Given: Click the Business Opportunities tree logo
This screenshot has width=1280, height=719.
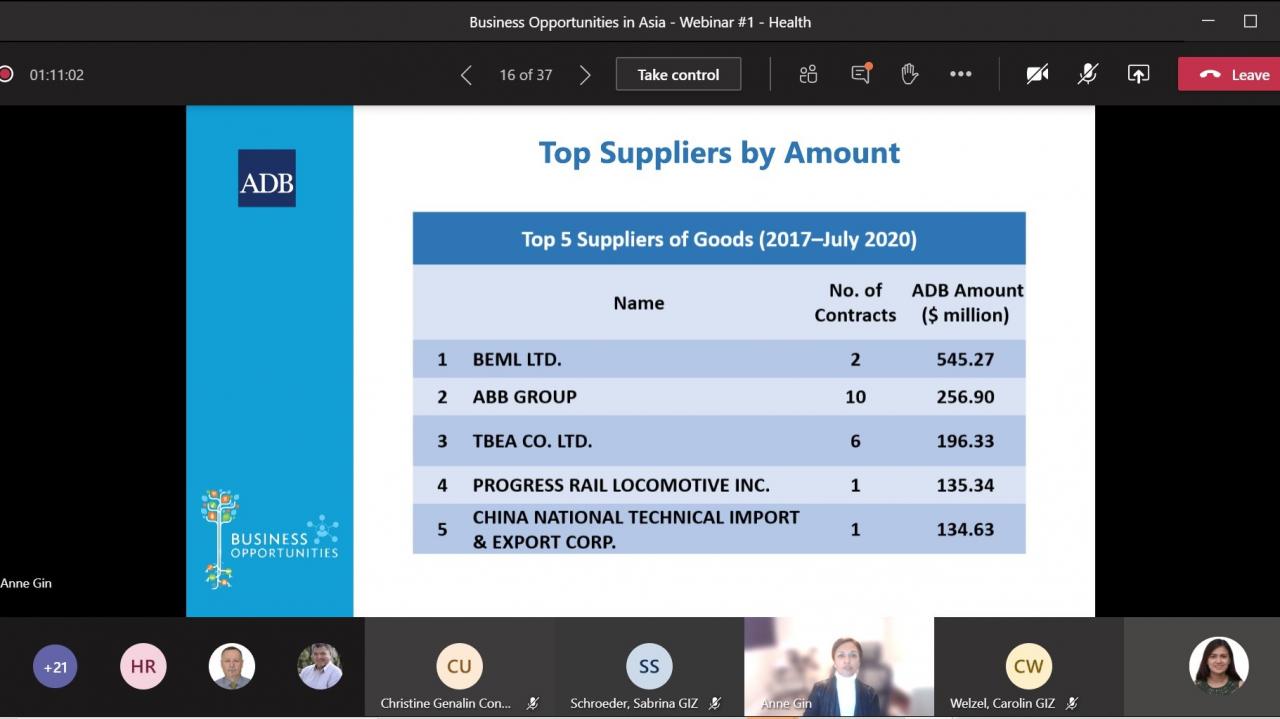Looking at the screenshot, I should pyautogui.click(x=270, y=538).
